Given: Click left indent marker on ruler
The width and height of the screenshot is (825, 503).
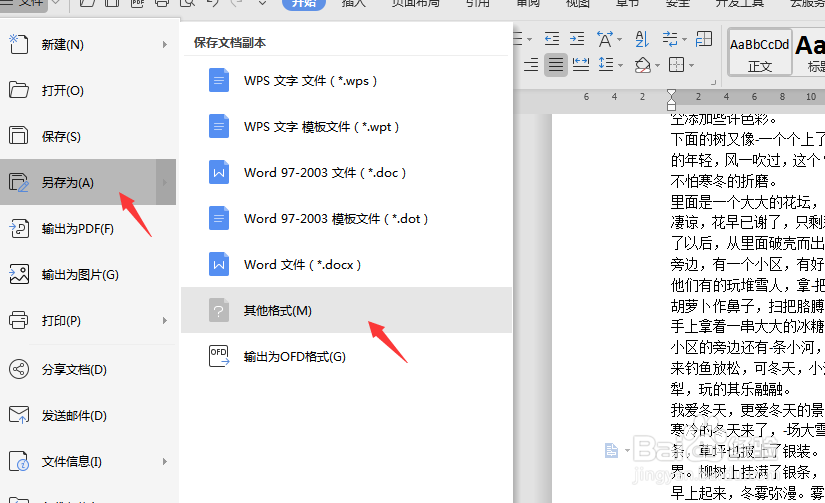Looking at the screenshot, I should 671,106.
